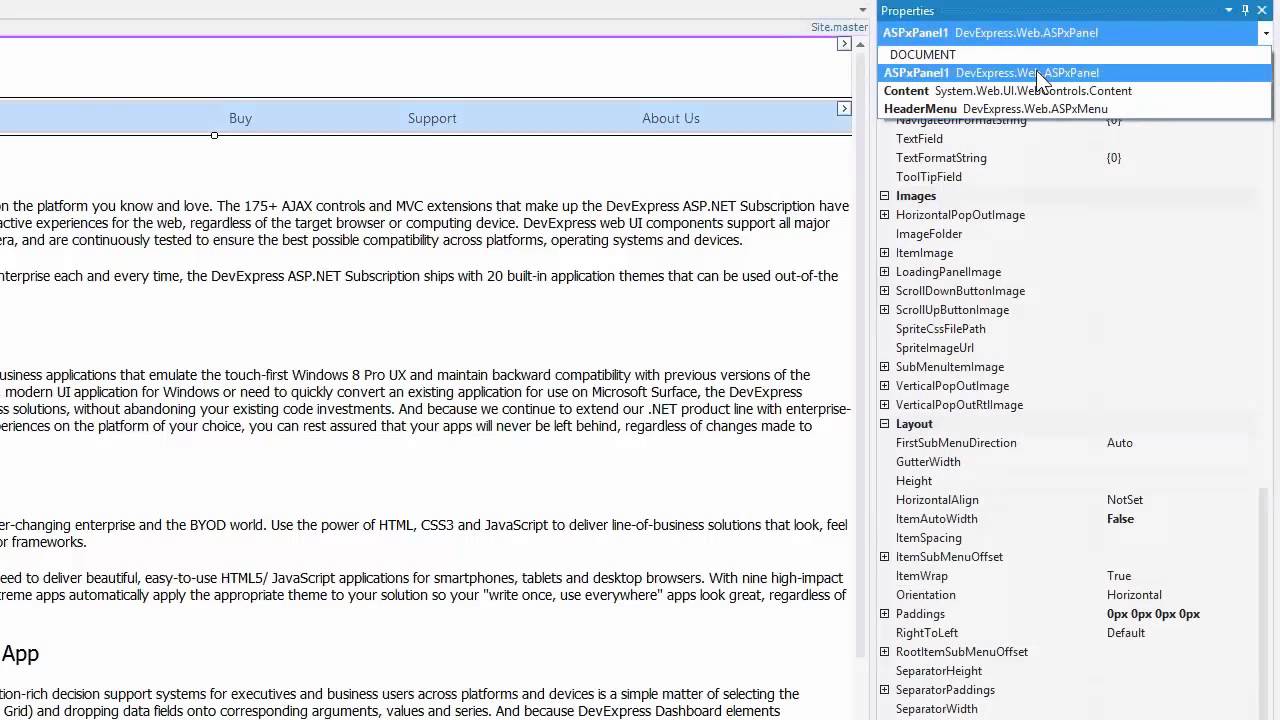Collapse the Images category
The width and height of the screenshot is (1280, 720).
[884, 196]
